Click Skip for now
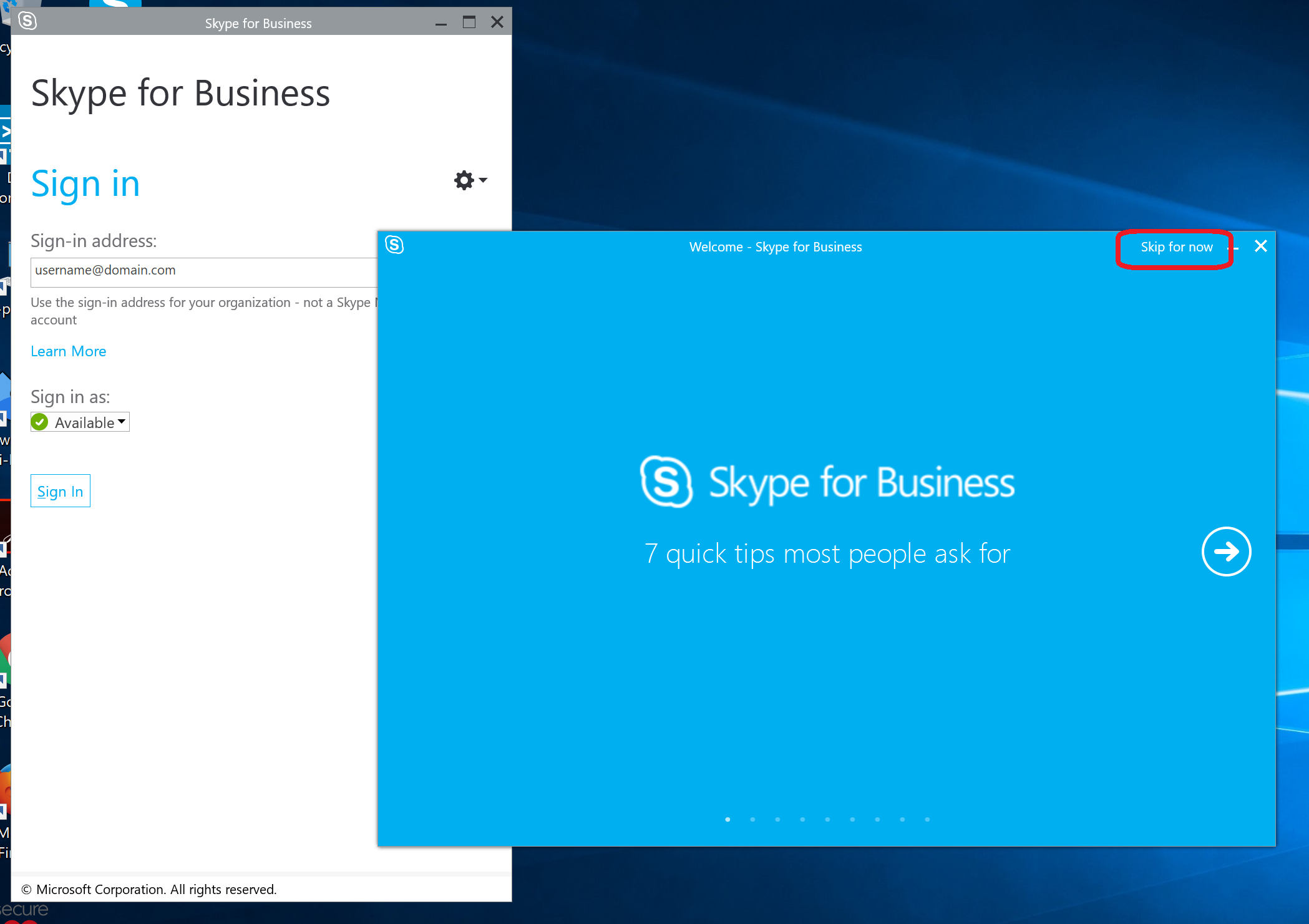The image size is (1309, 924). click(1176, 248)
